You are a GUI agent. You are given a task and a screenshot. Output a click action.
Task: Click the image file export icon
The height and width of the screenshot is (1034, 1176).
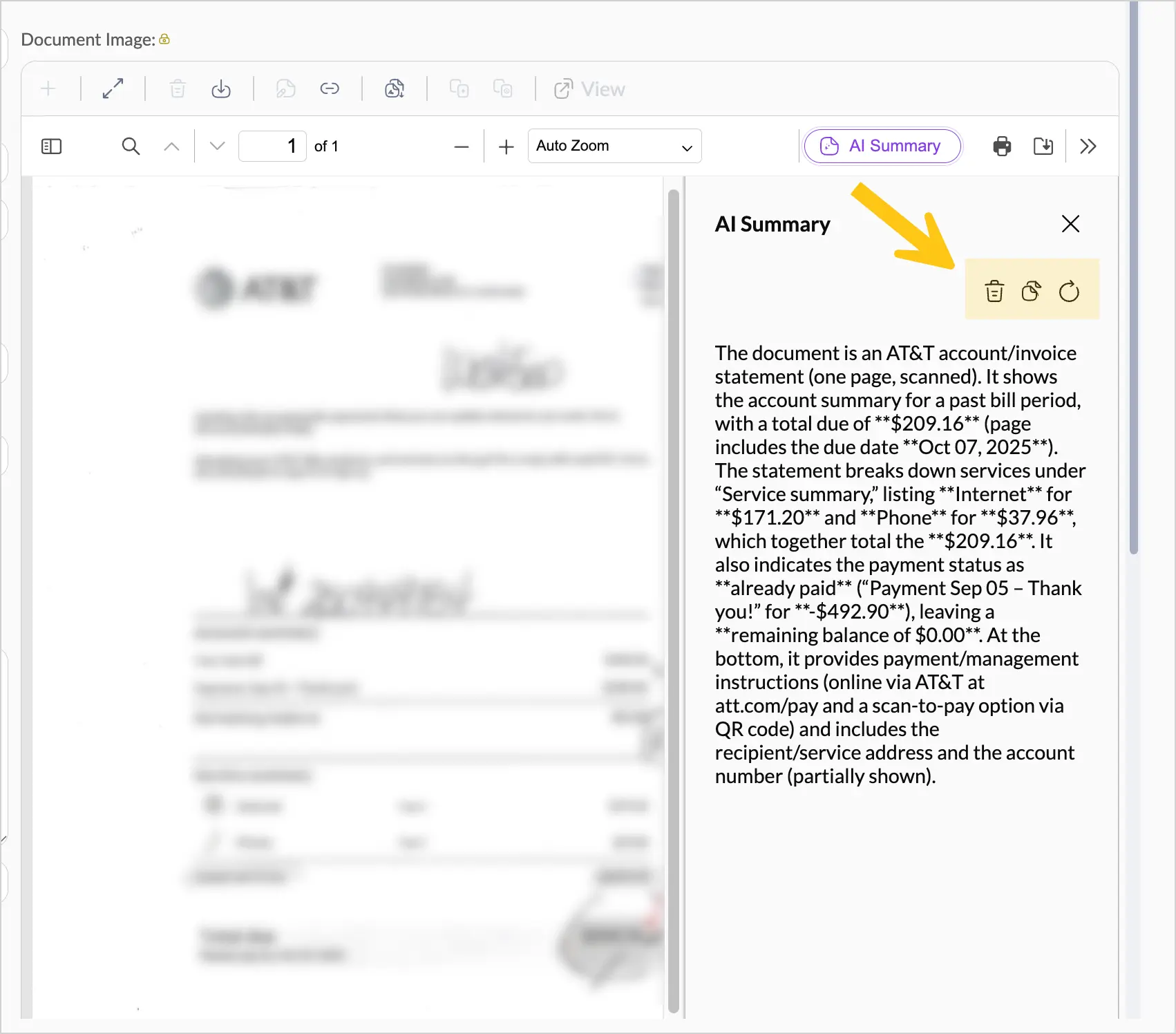click(x=395, y=89)
